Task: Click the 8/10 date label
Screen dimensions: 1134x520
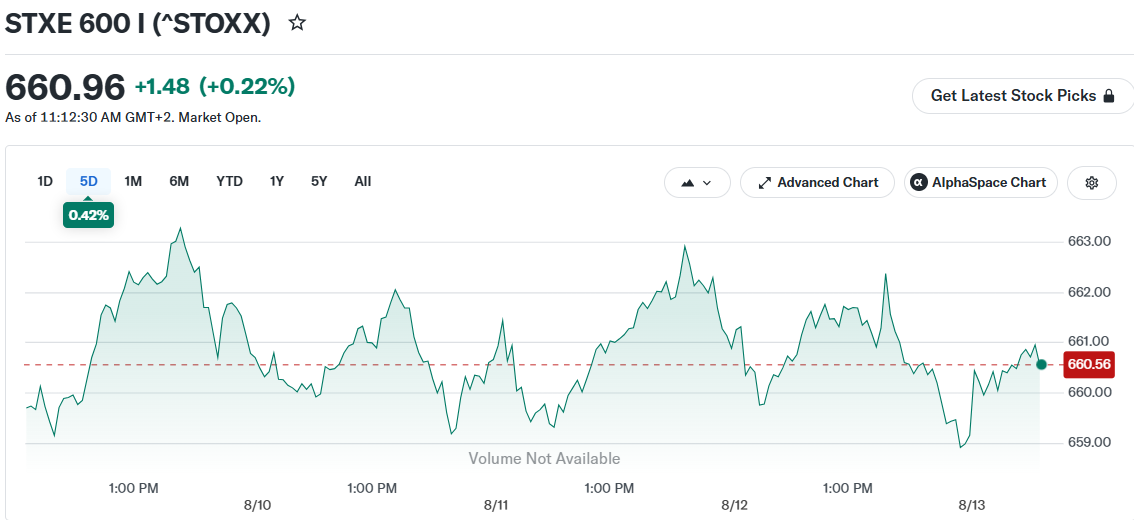Action: point(257,505)
